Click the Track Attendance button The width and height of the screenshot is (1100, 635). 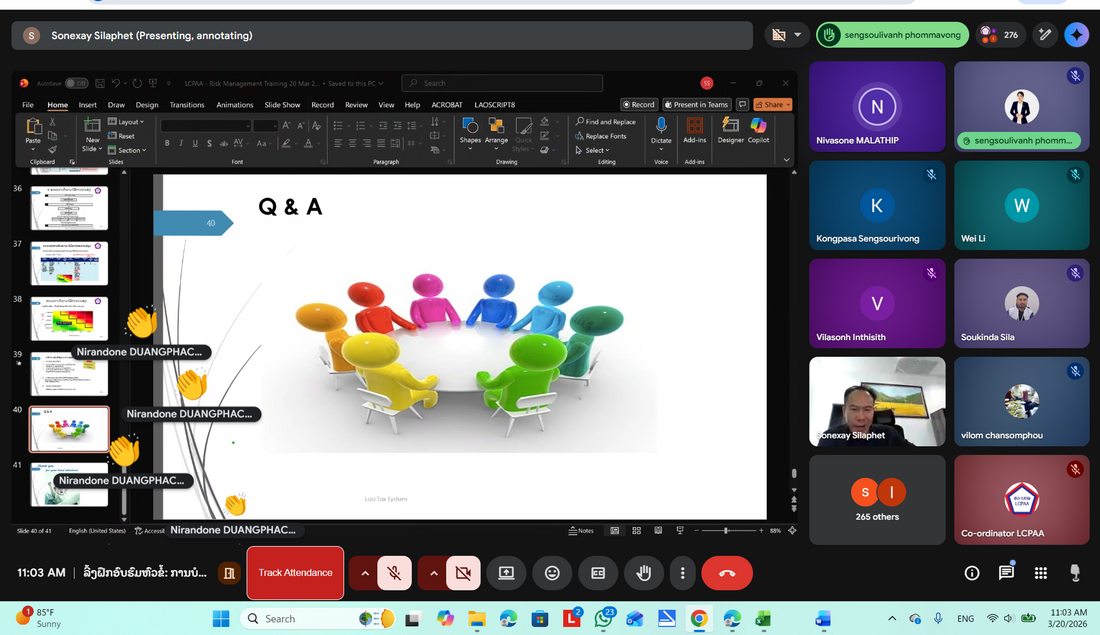click(x=295, y=573)
